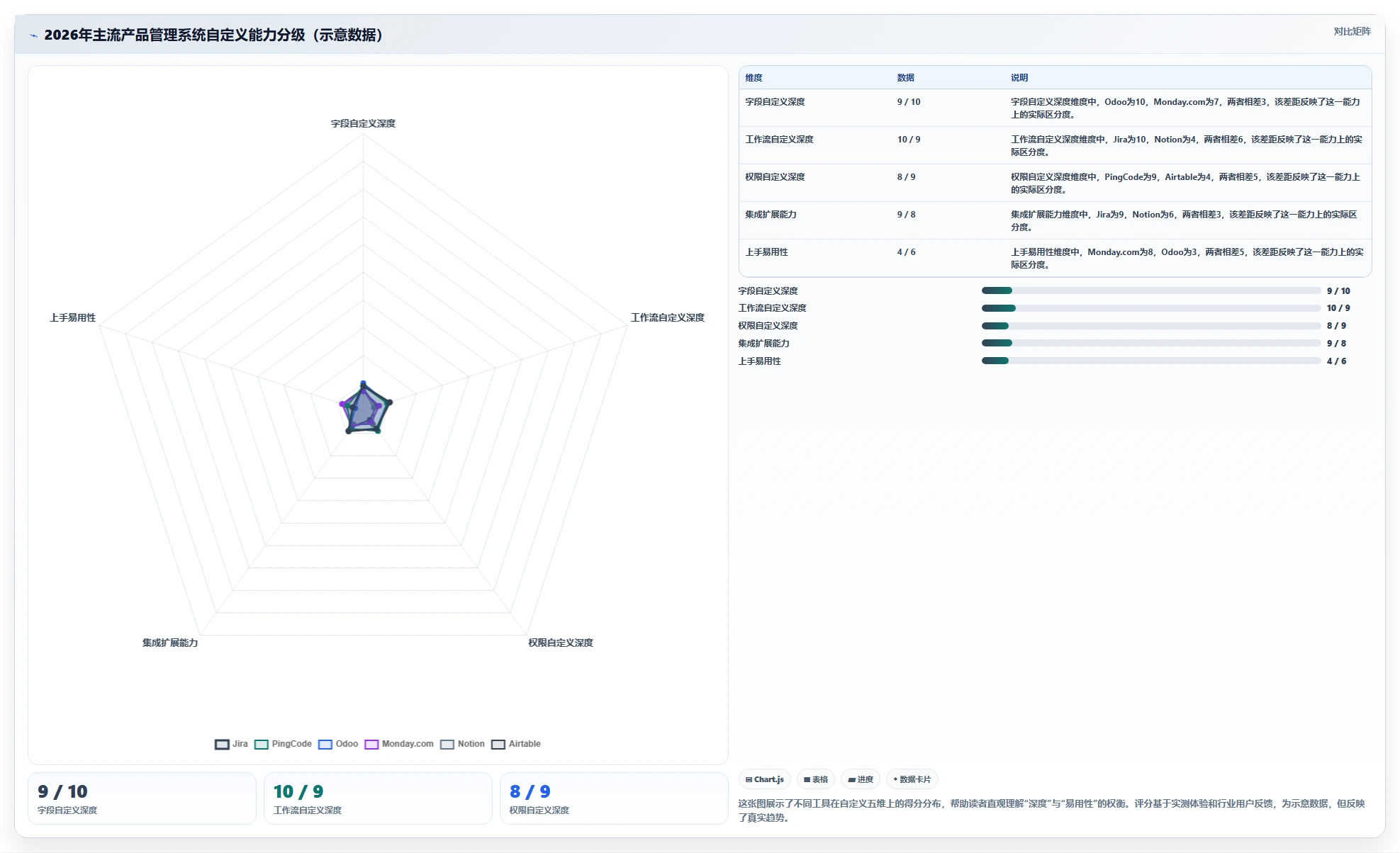Click the 说明 column header
1400x853 pixels.
pos(1019,78)
